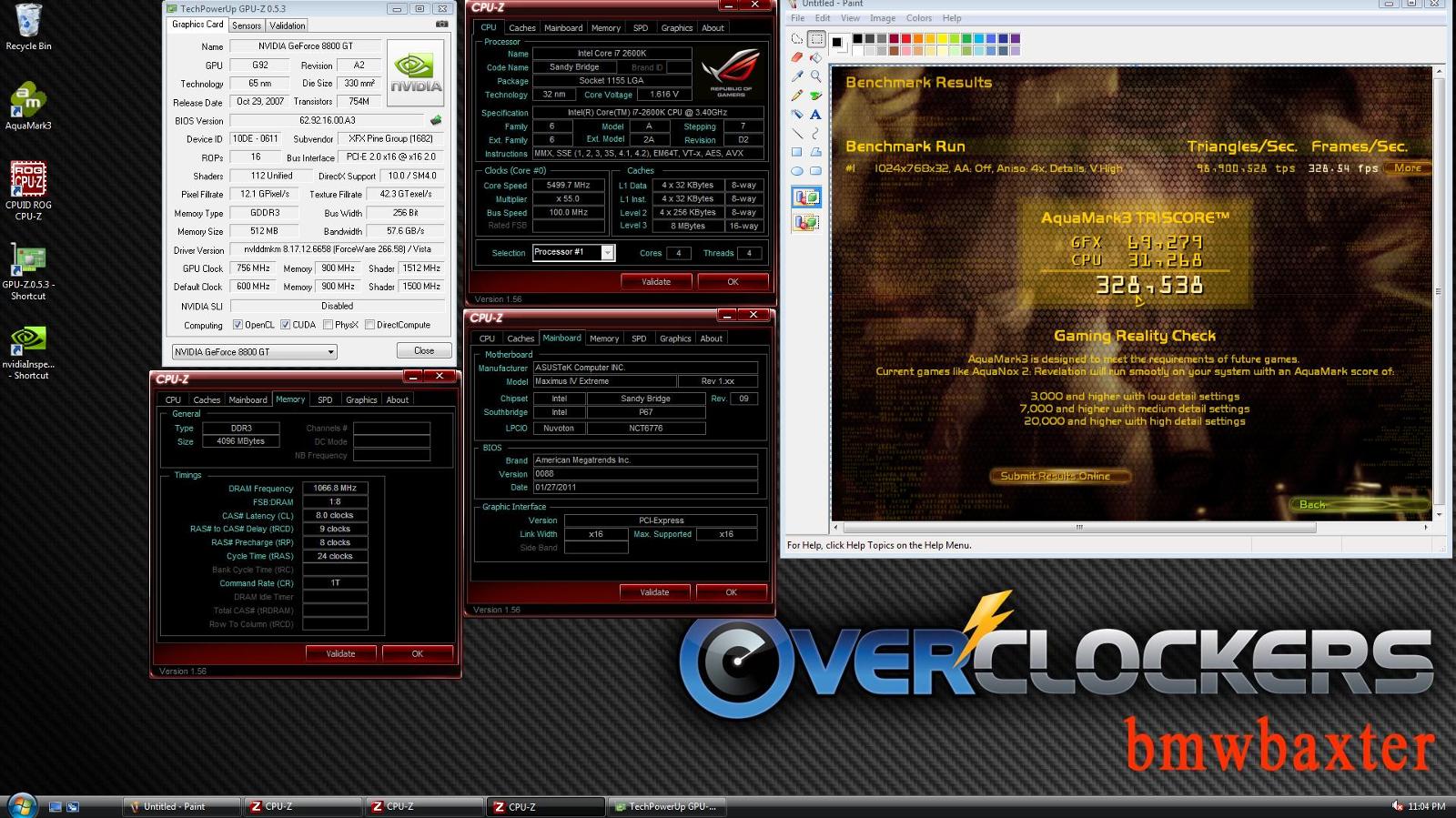The height and width of the screenshot is (818, 1456).
Task: Activate the Fill With Color bucket tool
Action: (816, 57)
